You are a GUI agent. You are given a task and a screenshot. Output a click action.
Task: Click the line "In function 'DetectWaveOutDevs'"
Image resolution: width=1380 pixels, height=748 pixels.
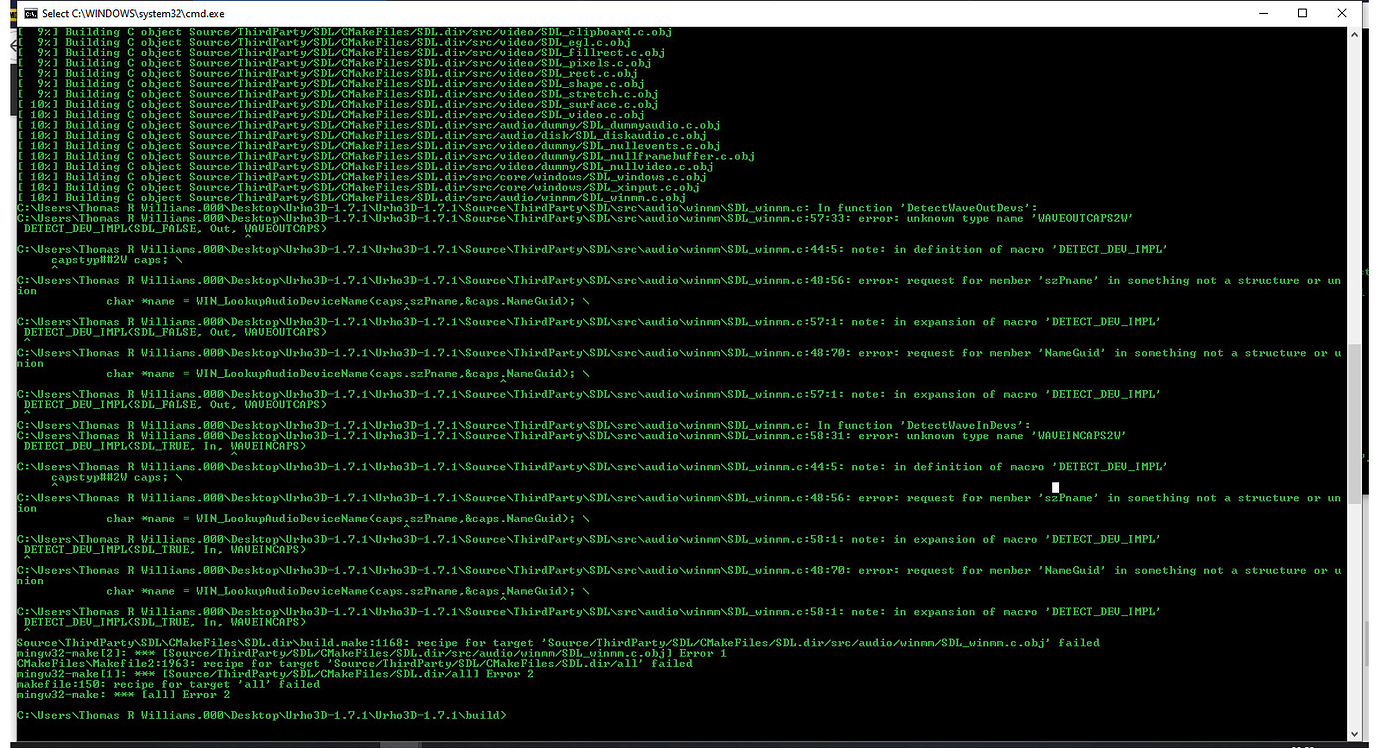[x=528, y=208]
